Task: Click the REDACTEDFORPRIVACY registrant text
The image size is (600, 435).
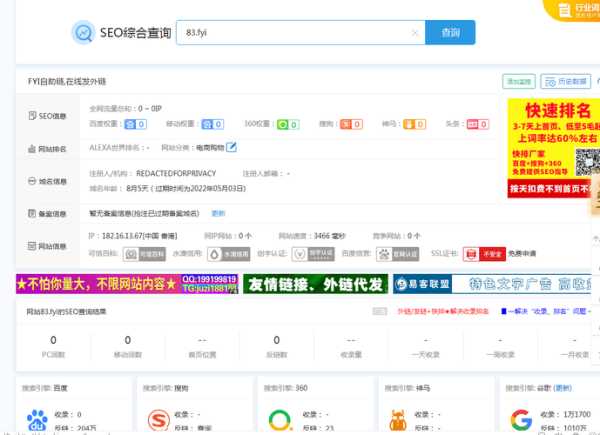Action: tap(176, 174)
